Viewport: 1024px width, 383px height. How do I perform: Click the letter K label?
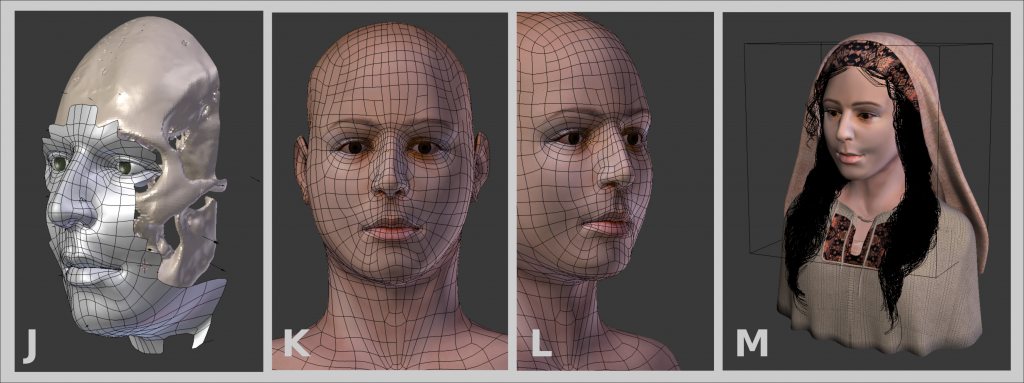pos(296,344)
